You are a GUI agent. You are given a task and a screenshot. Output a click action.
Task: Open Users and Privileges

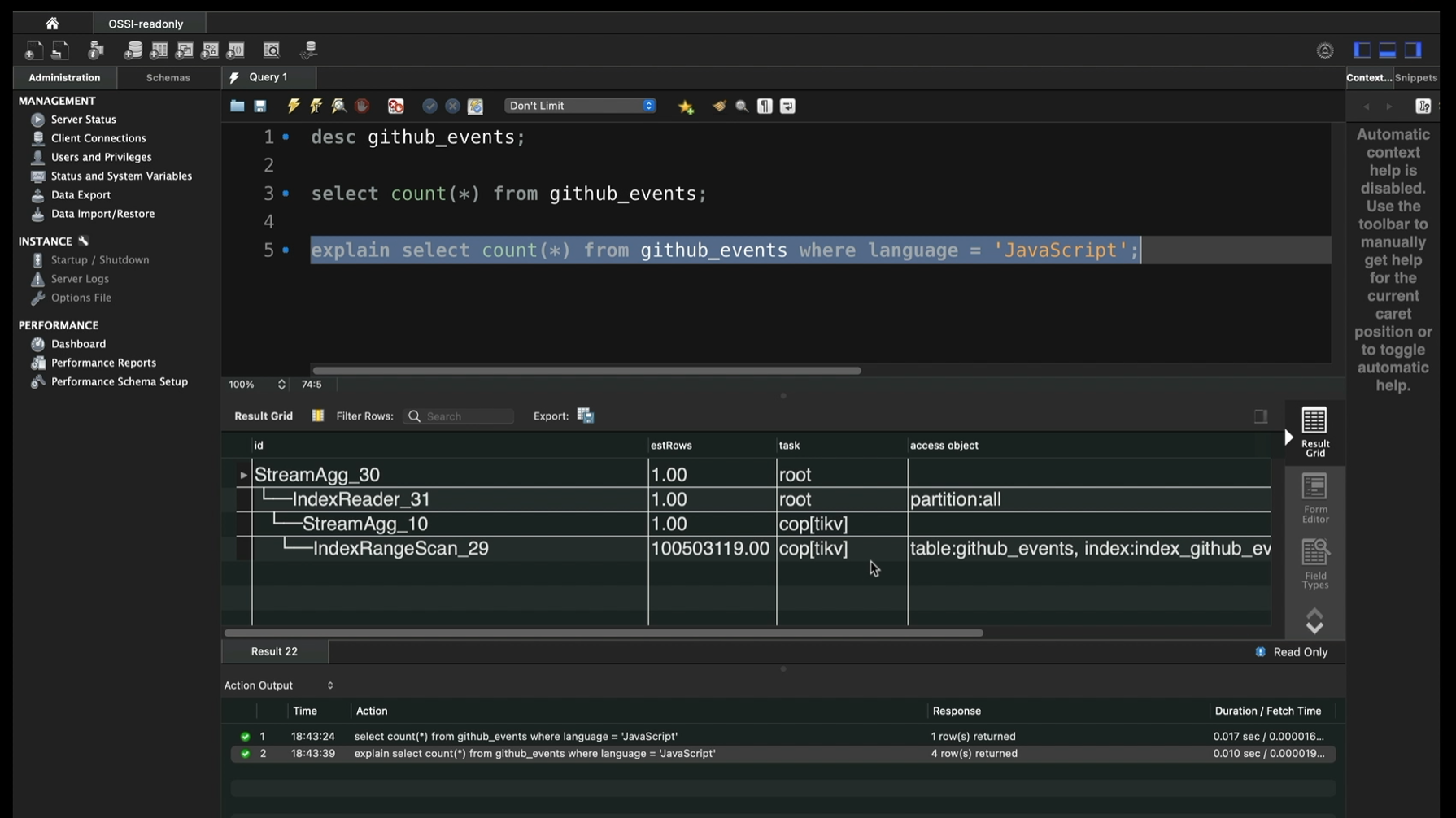coord(101,157)
